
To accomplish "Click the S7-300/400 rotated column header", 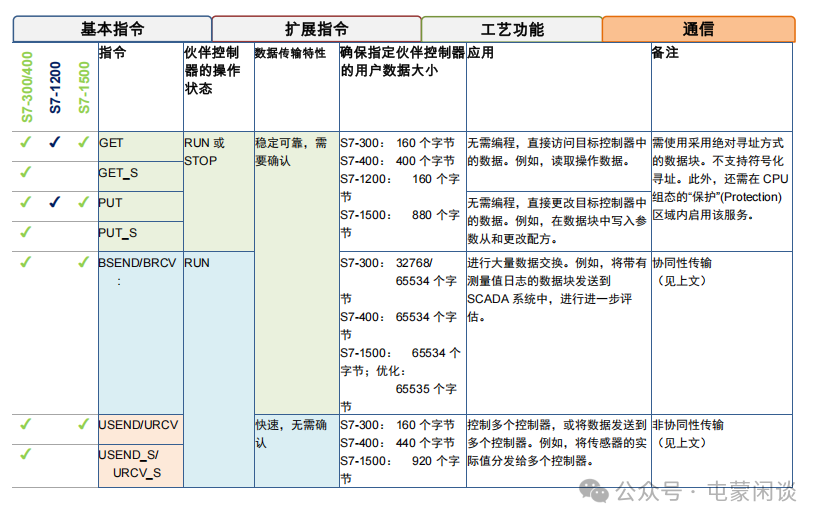I will pyautogui.click(x=27, y=87).
